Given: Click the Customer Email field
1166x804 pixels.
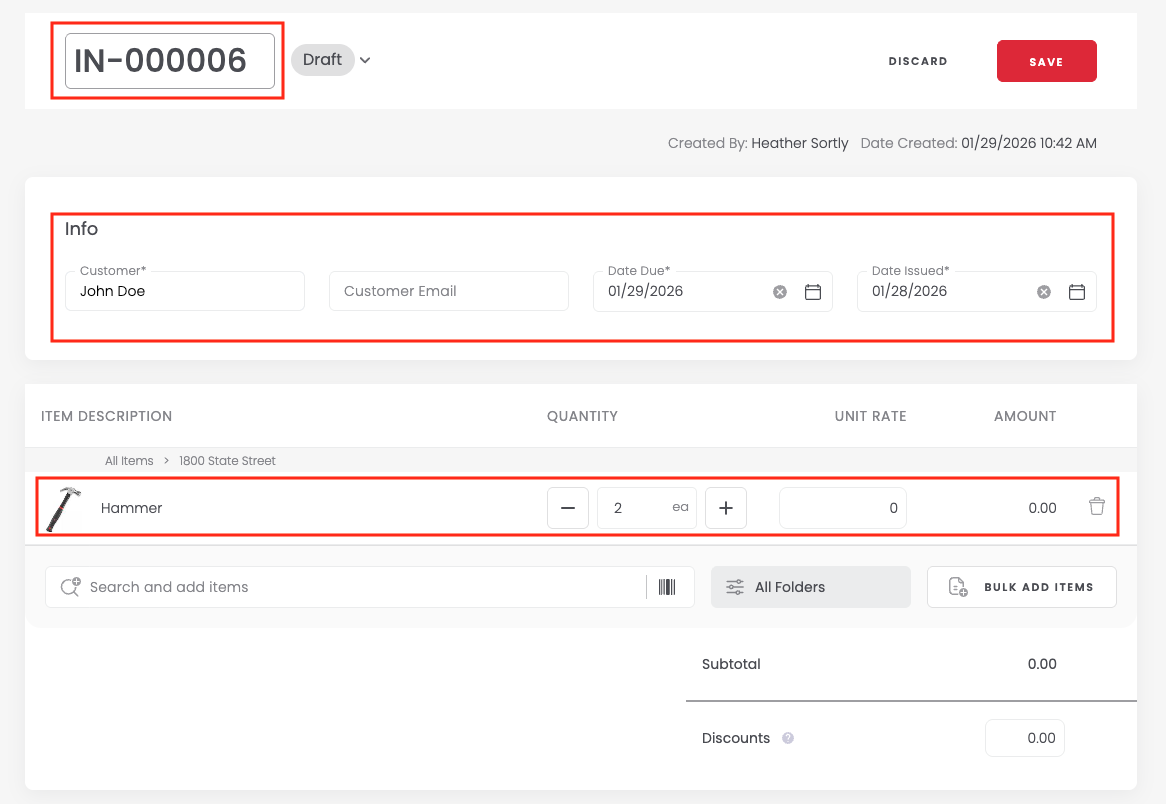Looking at the screenshot, I should click(x=448, y=291).
